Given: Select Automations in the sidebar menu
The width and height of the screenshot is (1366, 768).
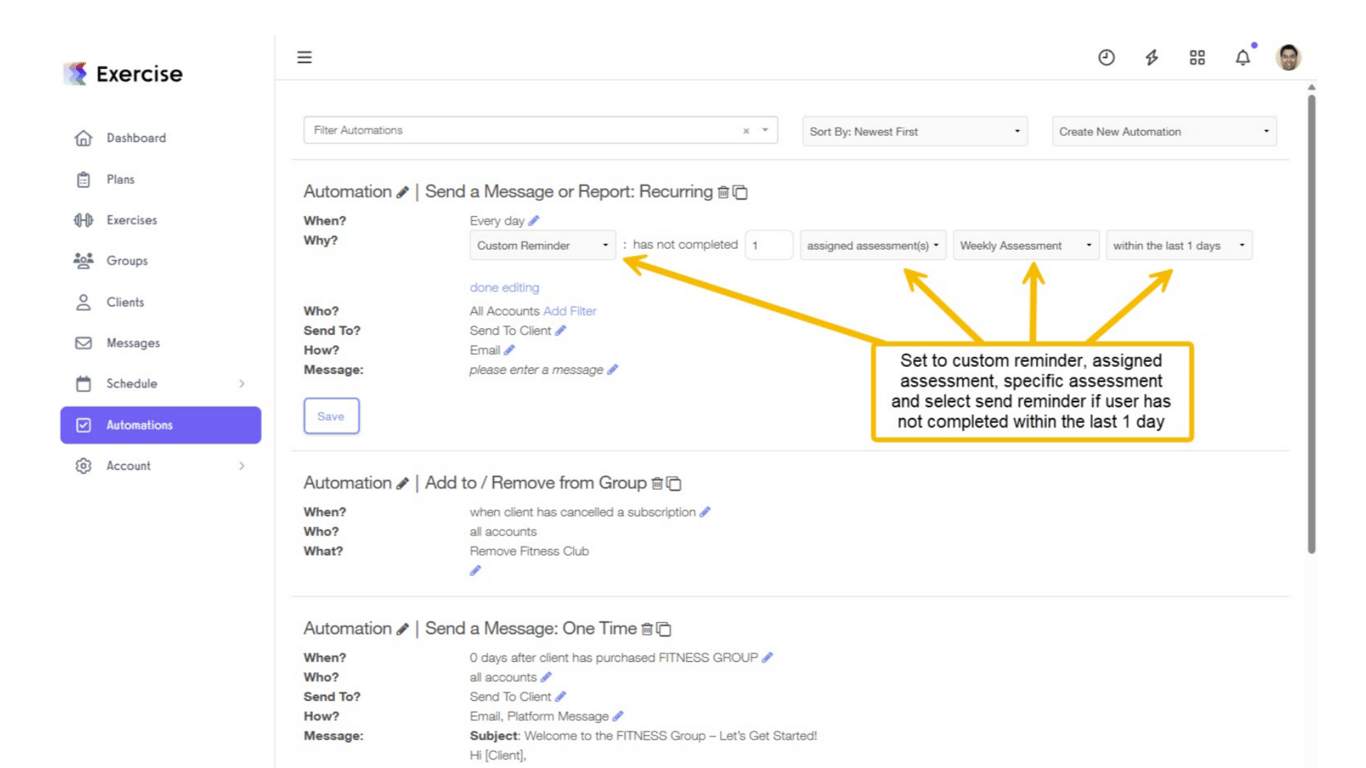Looking at the screenshot, I should (139, 424).
